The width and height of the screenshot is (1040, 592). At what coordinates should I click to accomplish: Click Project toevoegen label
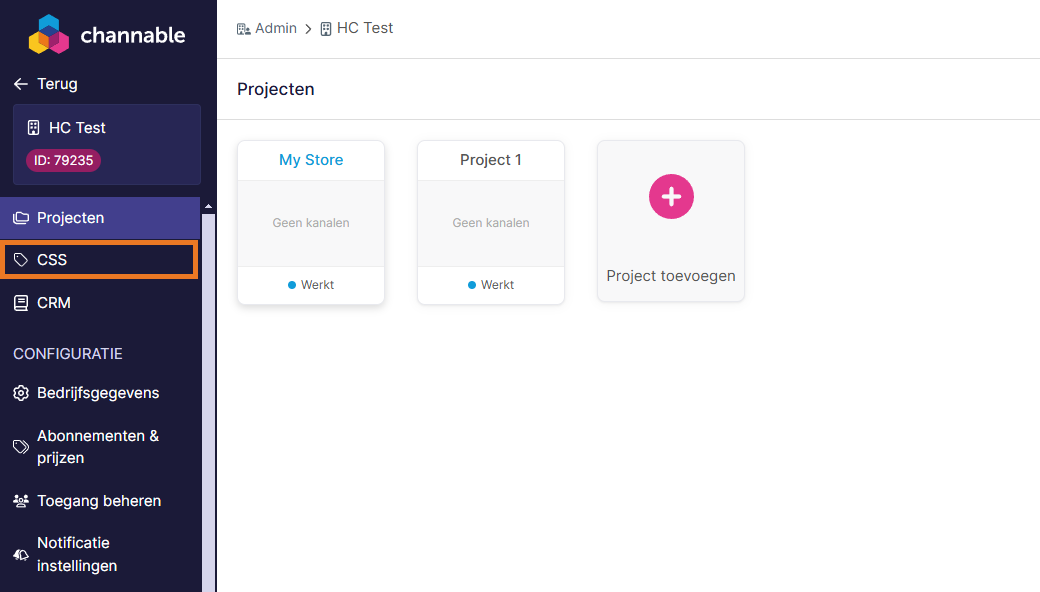671,276
